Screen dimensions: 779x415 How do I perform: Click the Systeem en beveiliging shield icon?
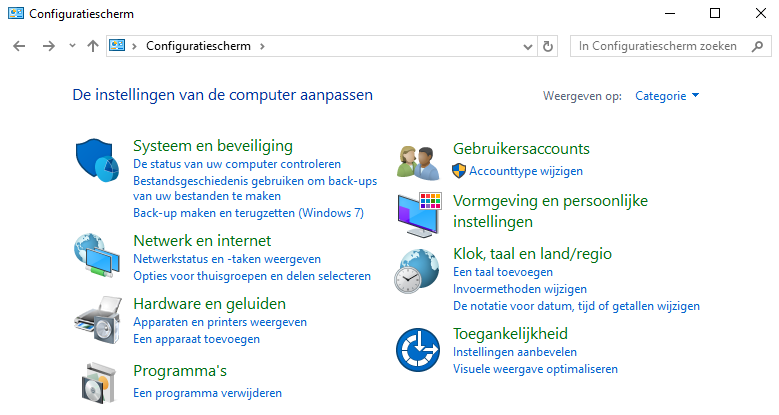pos(98,159)
